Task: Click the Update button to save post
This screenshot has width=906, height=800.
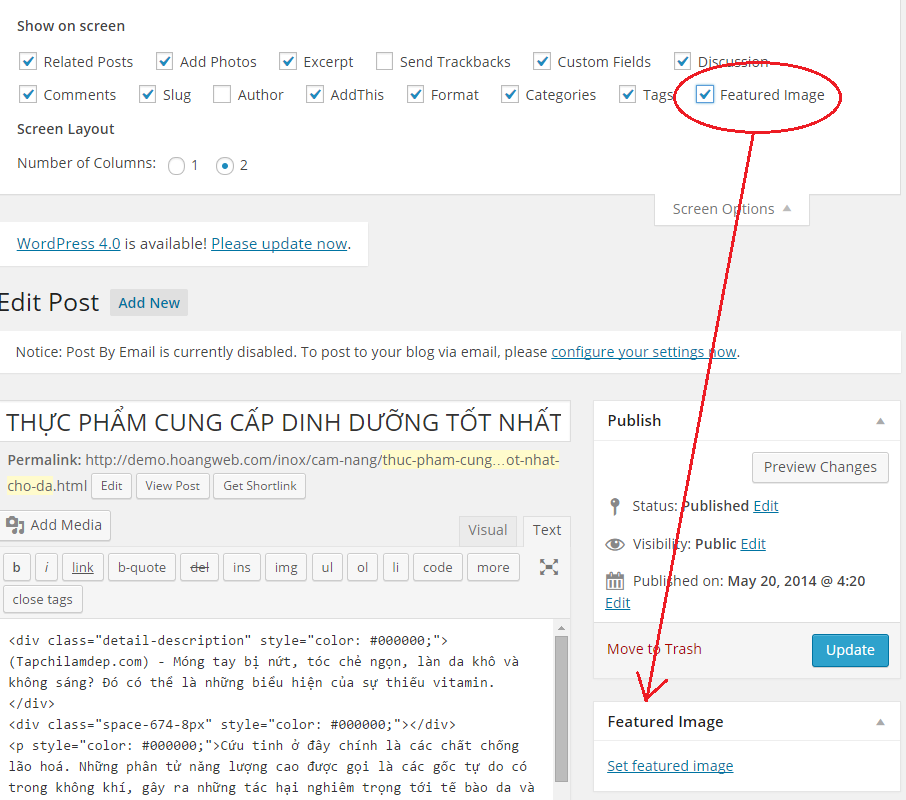Action: point(849,650)
